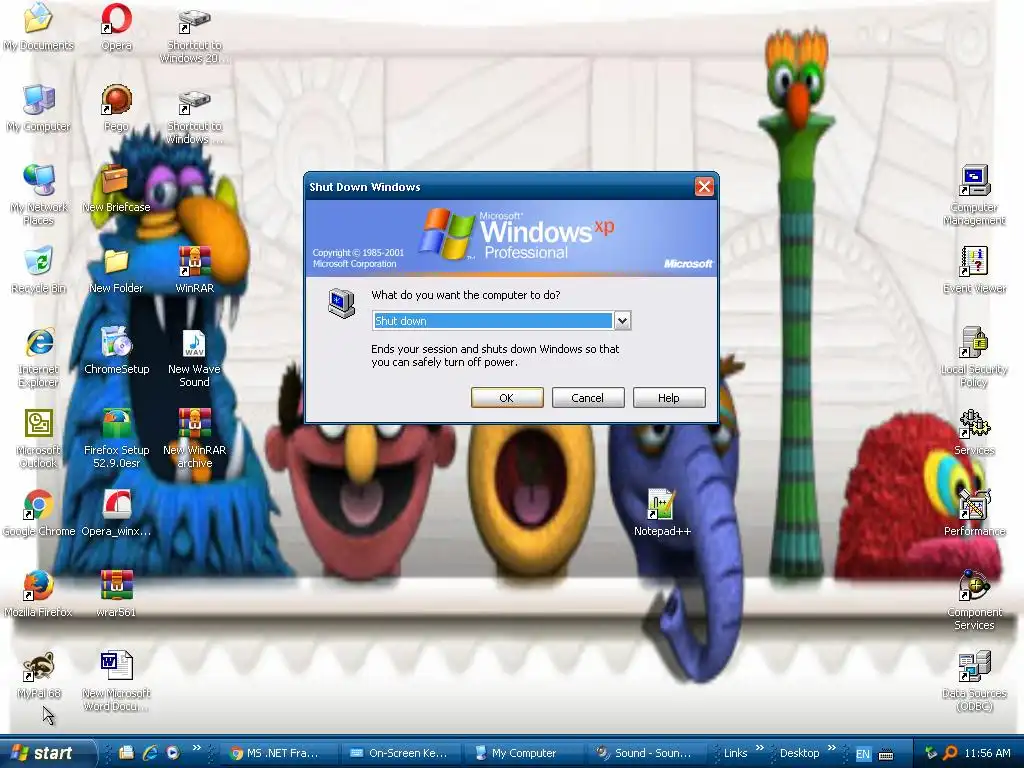Image resolution: width=1024 pixels, height=768 pixels.
Task: Expand the shutdown action dropdown arrow
Action: [x=622, y=321]
